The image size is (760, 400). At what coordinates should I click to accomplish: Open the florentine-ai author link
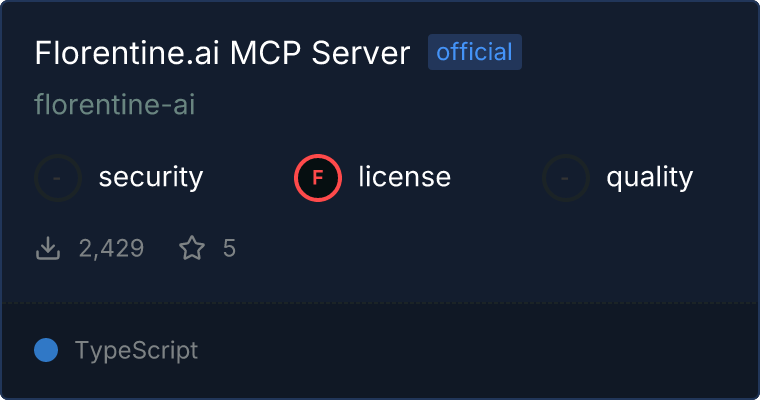(115, 104)
